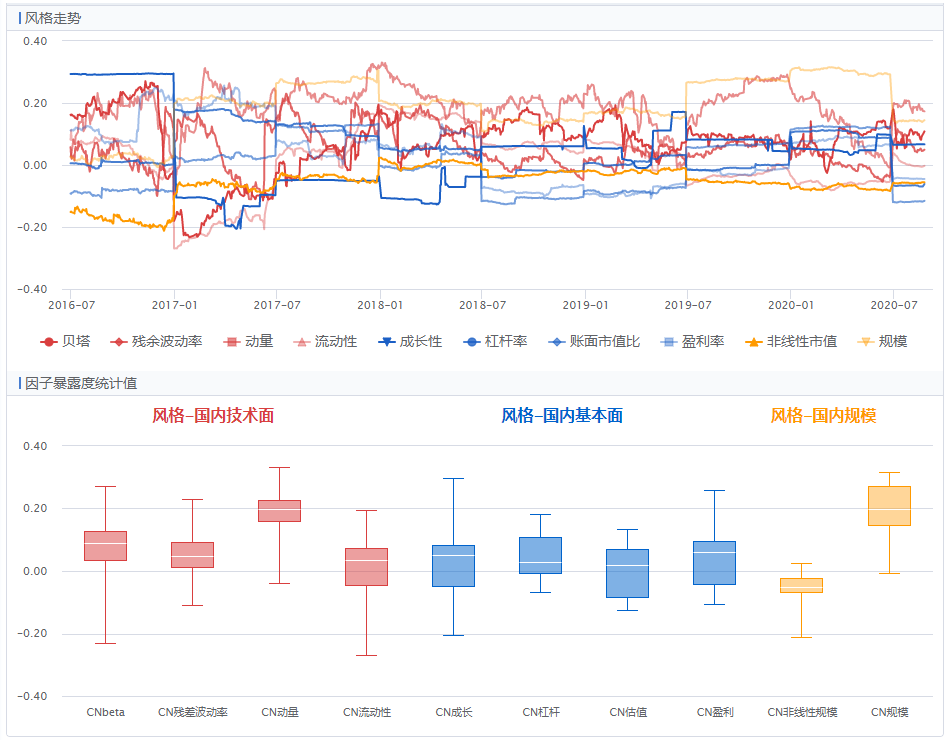Click the 成长性 inverted triangle legend icon

pos(387,342)
